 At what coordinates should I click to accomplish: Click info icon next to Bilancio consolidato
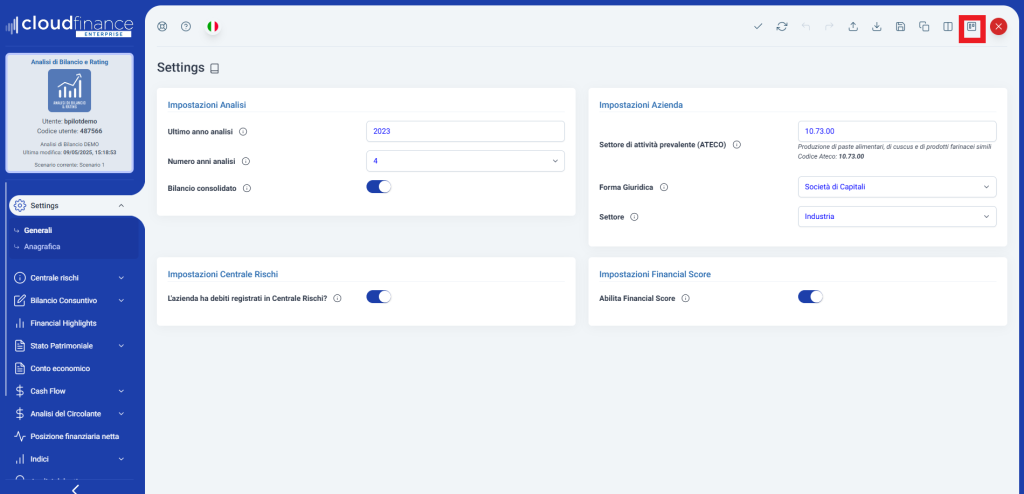pos(247,188)
